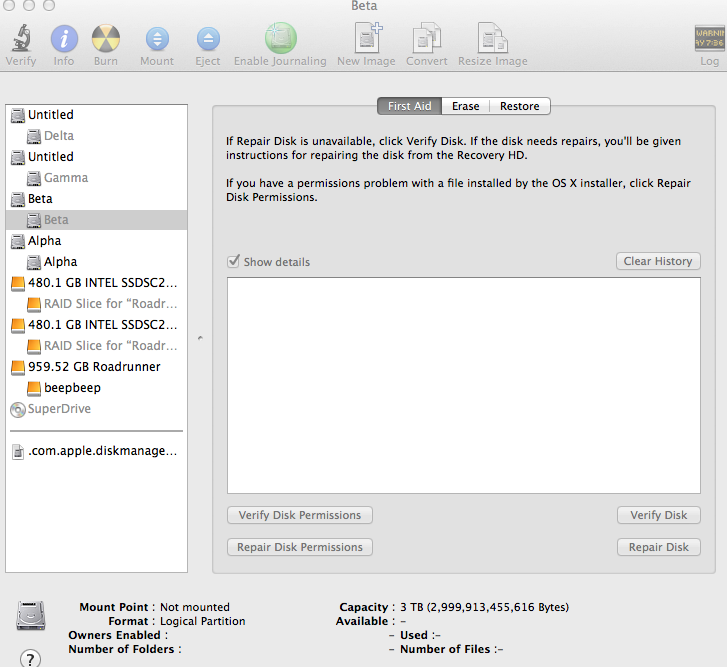
Task: Select the Gamma volume
Action: pyautogui.click(x=96, y=178)
